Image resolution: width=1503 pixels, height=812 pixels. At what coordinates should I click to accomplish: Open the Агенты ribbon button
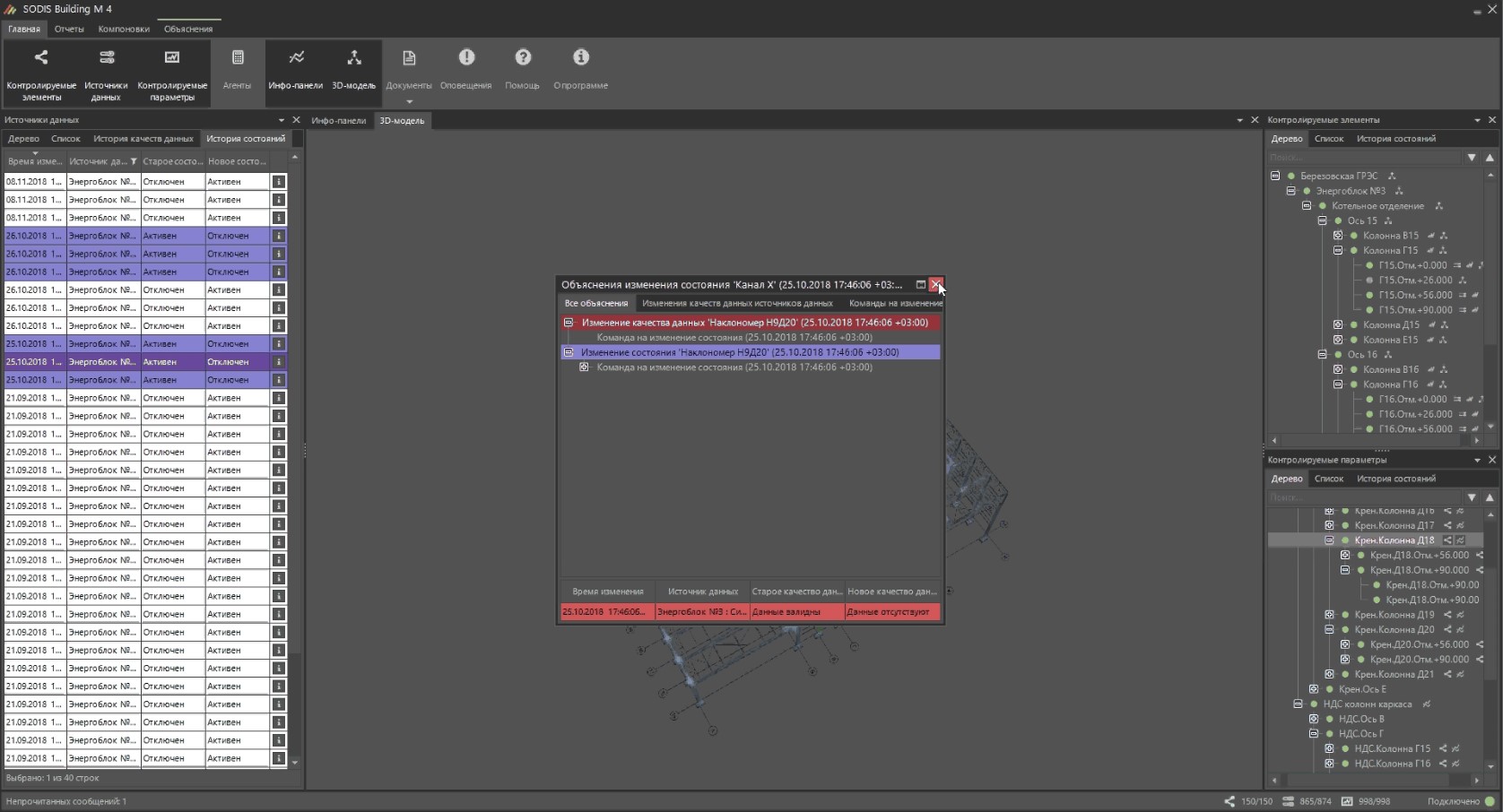238,69
